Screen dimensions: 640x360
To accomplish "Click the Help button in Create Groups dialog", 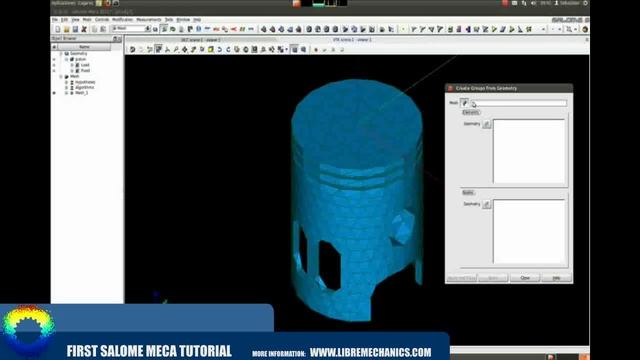I will 556,278.
